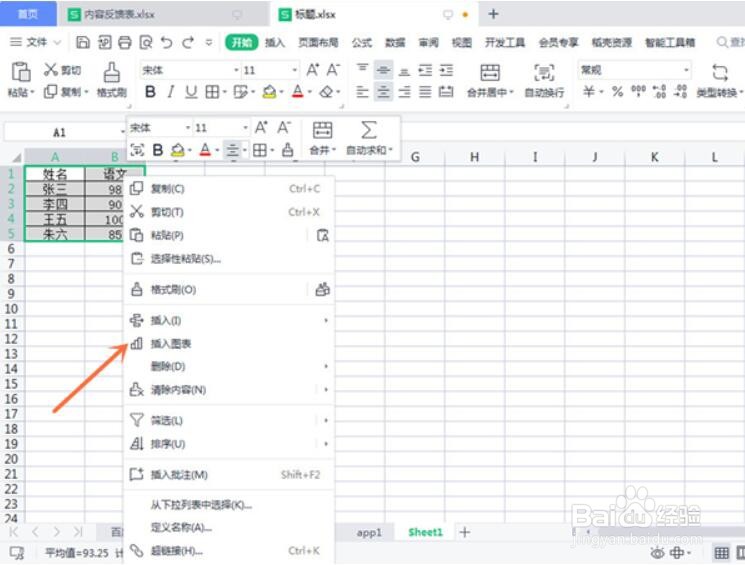Toggle right alignment in ribbon
Screen dimensions: 745x565
pyautogui.click(x=404, y=91)
